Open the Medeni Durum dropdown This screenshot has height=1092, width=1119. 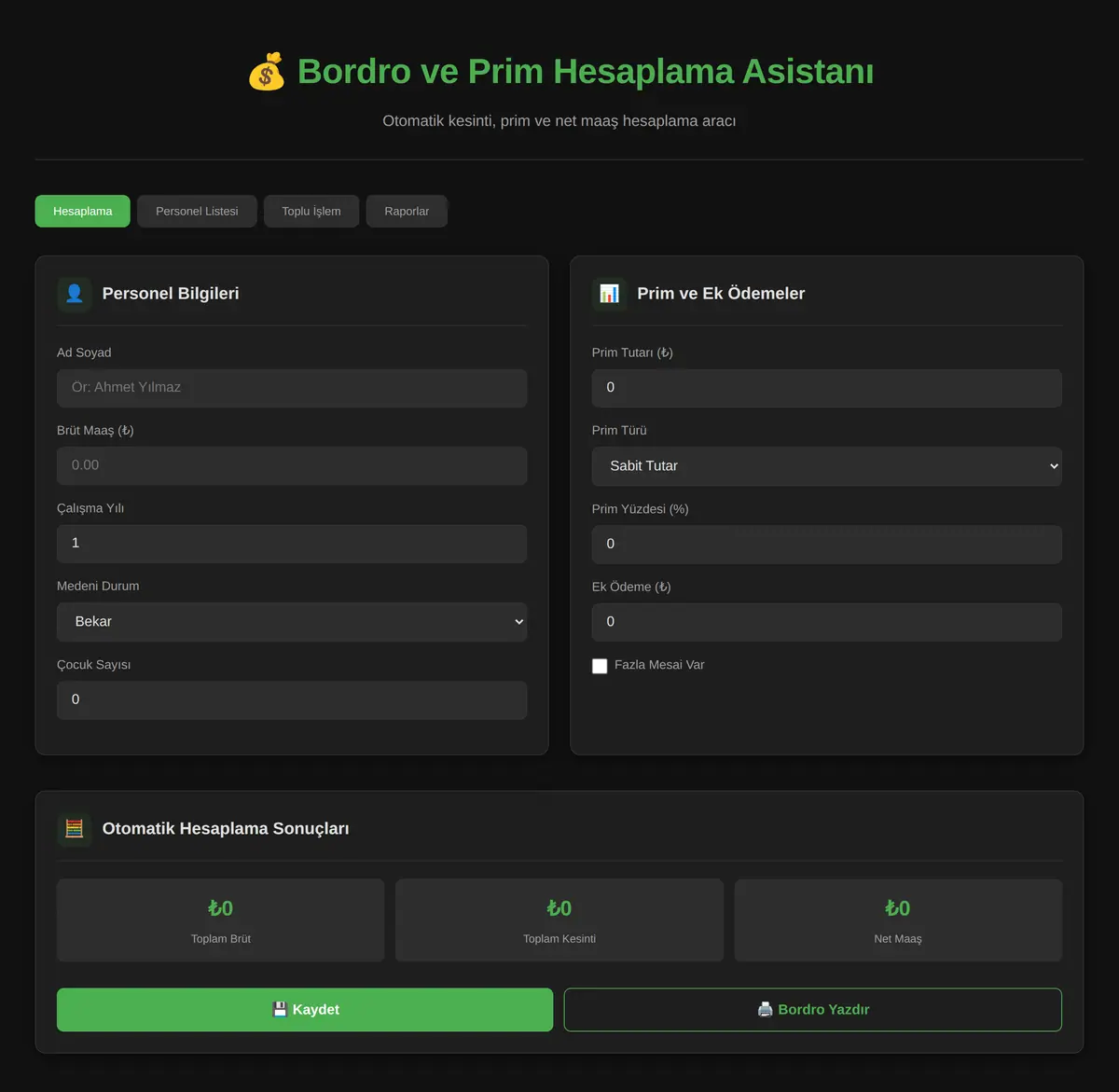(x=292, y=622)
